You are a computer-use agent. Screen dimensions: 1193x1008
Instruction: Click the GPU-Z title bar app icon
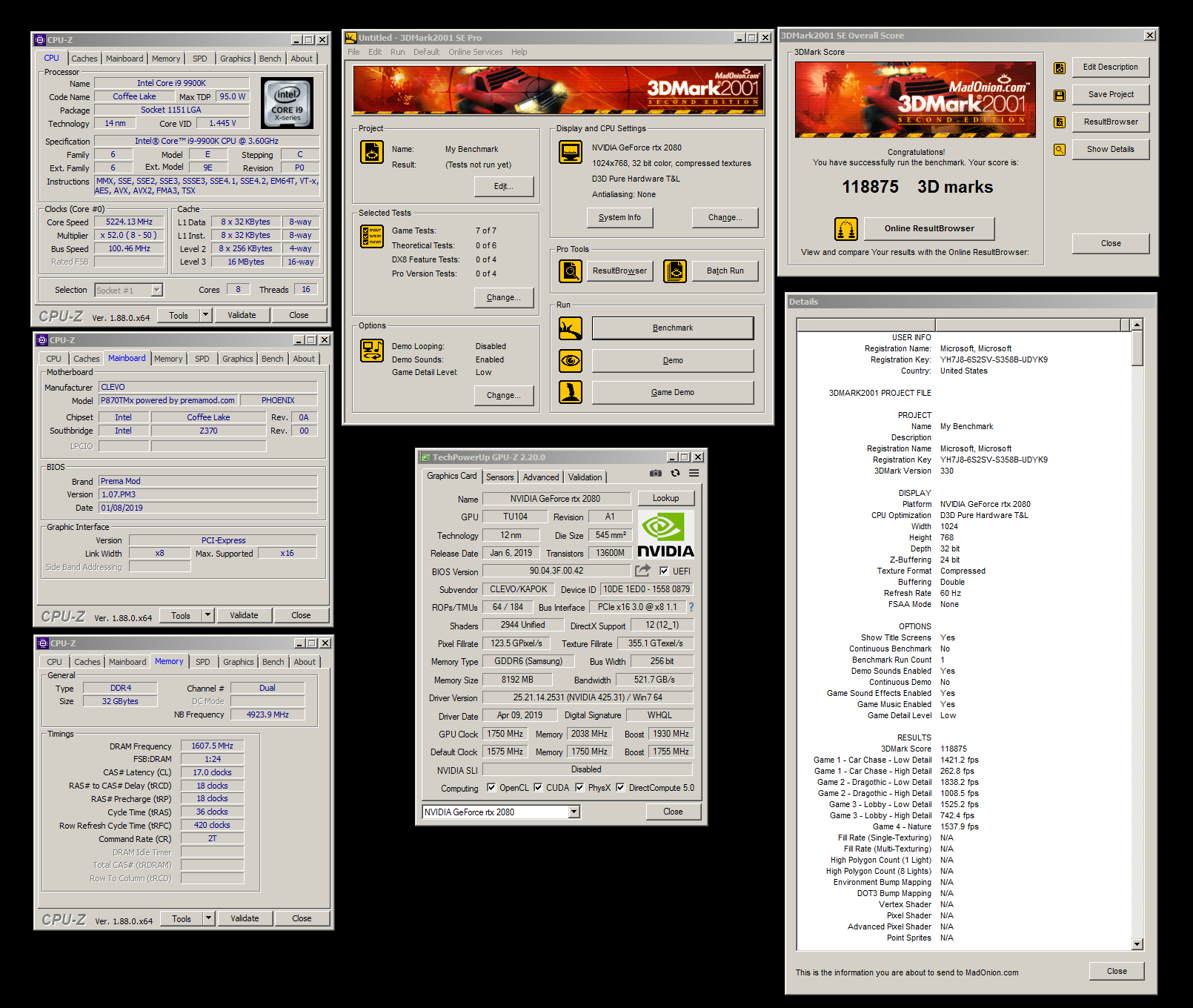[425, 457]
